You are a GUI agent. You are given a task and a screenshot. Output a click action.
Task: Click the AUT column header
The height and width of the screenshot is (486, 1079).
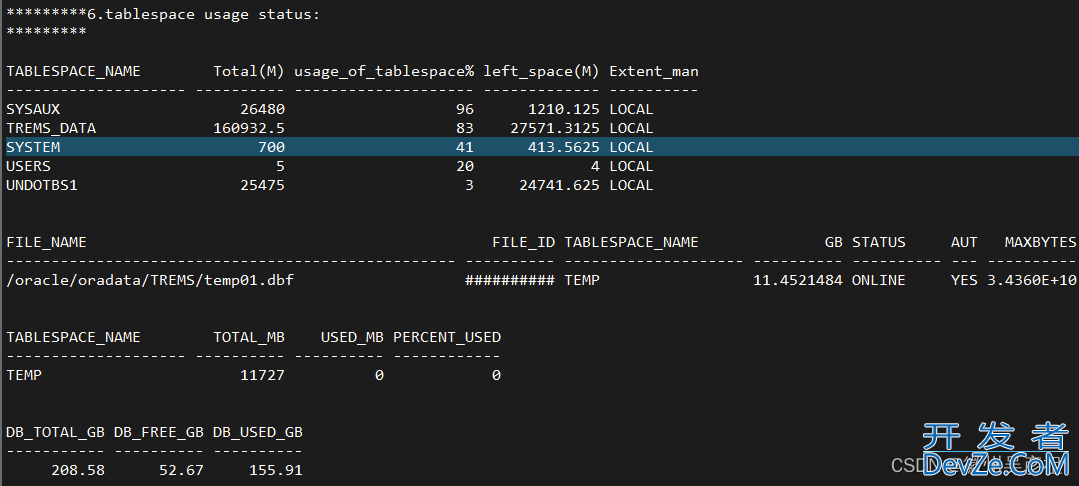pos(964,242)
